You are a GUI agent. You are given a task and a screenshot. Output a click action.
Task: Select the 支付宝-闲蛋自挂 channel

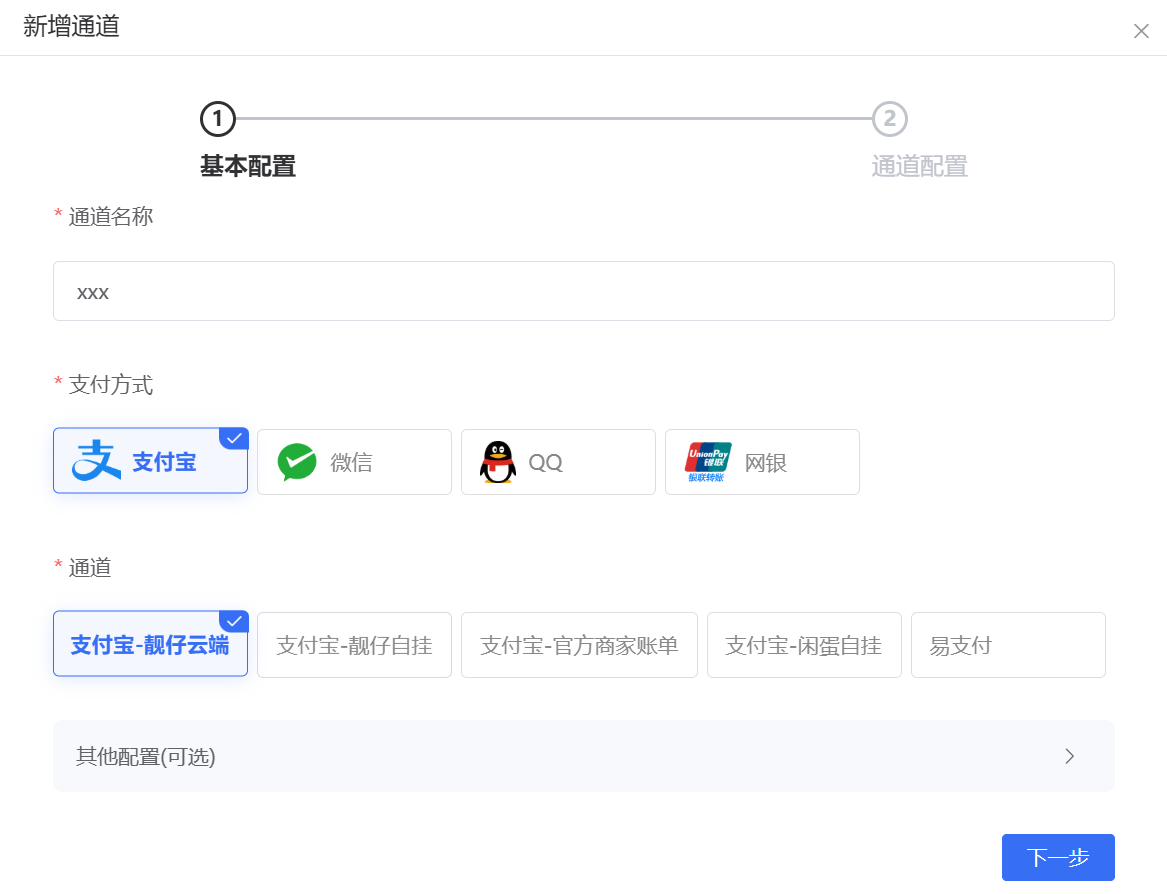pos(804,645)
